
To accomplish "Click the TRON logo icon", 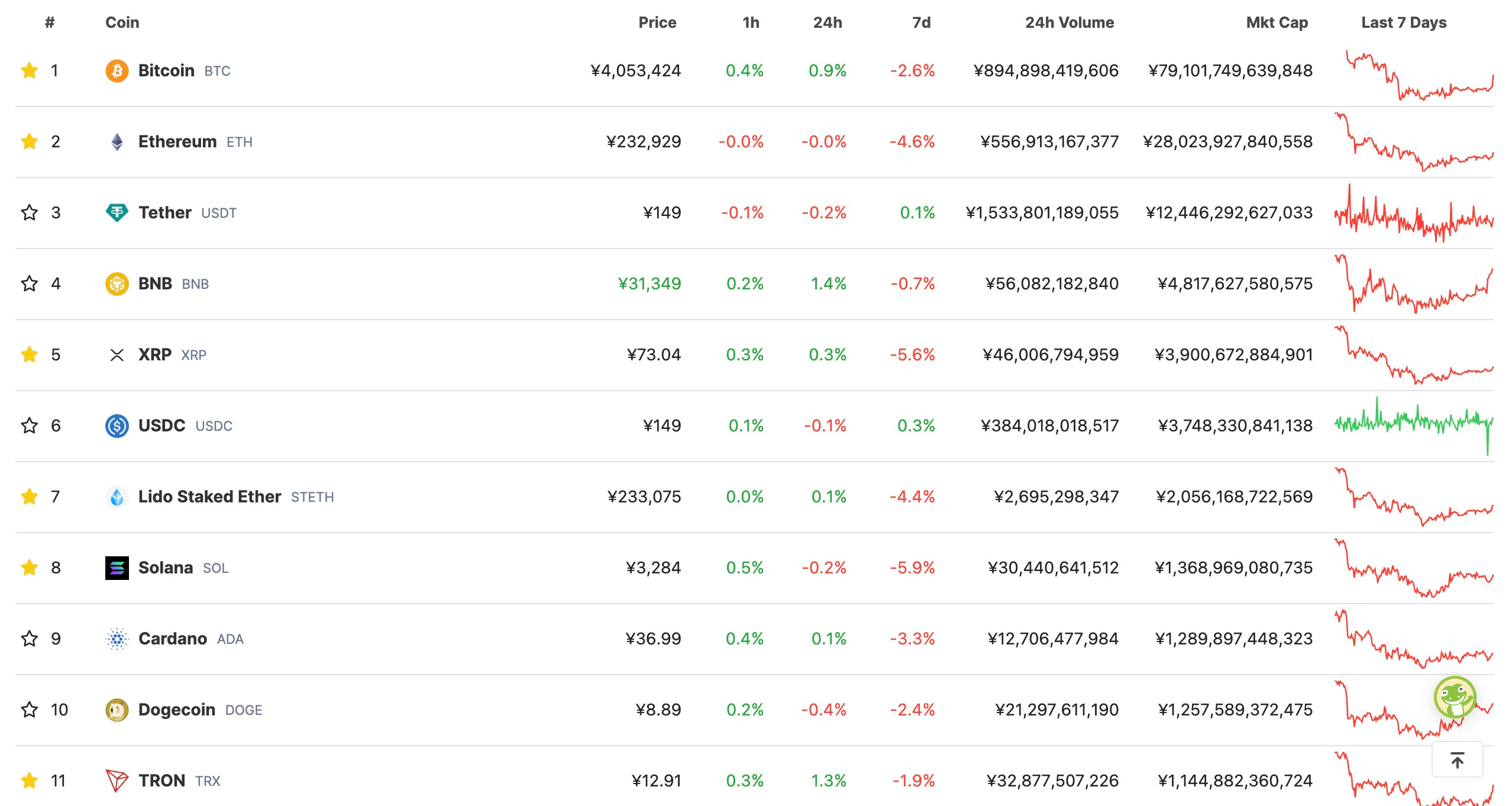I will click(117, 781).
